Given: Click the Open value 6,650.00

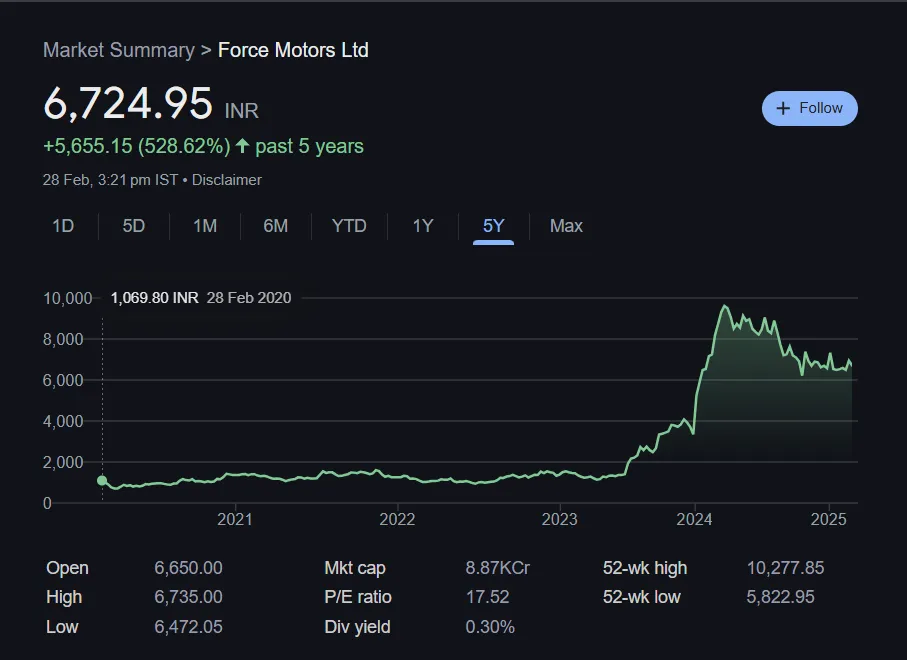Looking at the screenshot, I should pos(188,568).
